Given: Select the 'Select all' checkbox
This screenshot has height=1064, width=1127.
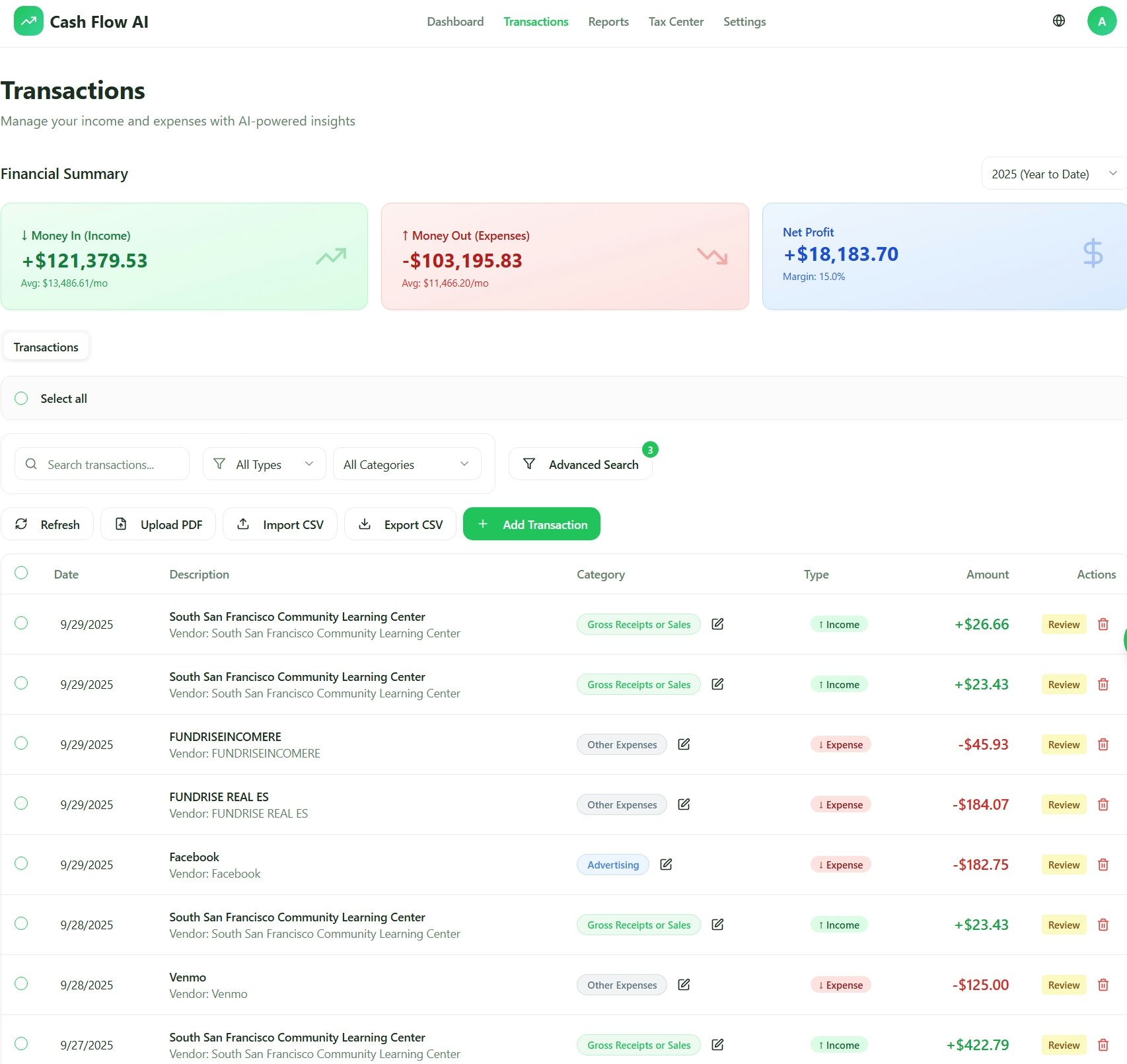Looking at the screenshot, I should [x=21, y=398].
